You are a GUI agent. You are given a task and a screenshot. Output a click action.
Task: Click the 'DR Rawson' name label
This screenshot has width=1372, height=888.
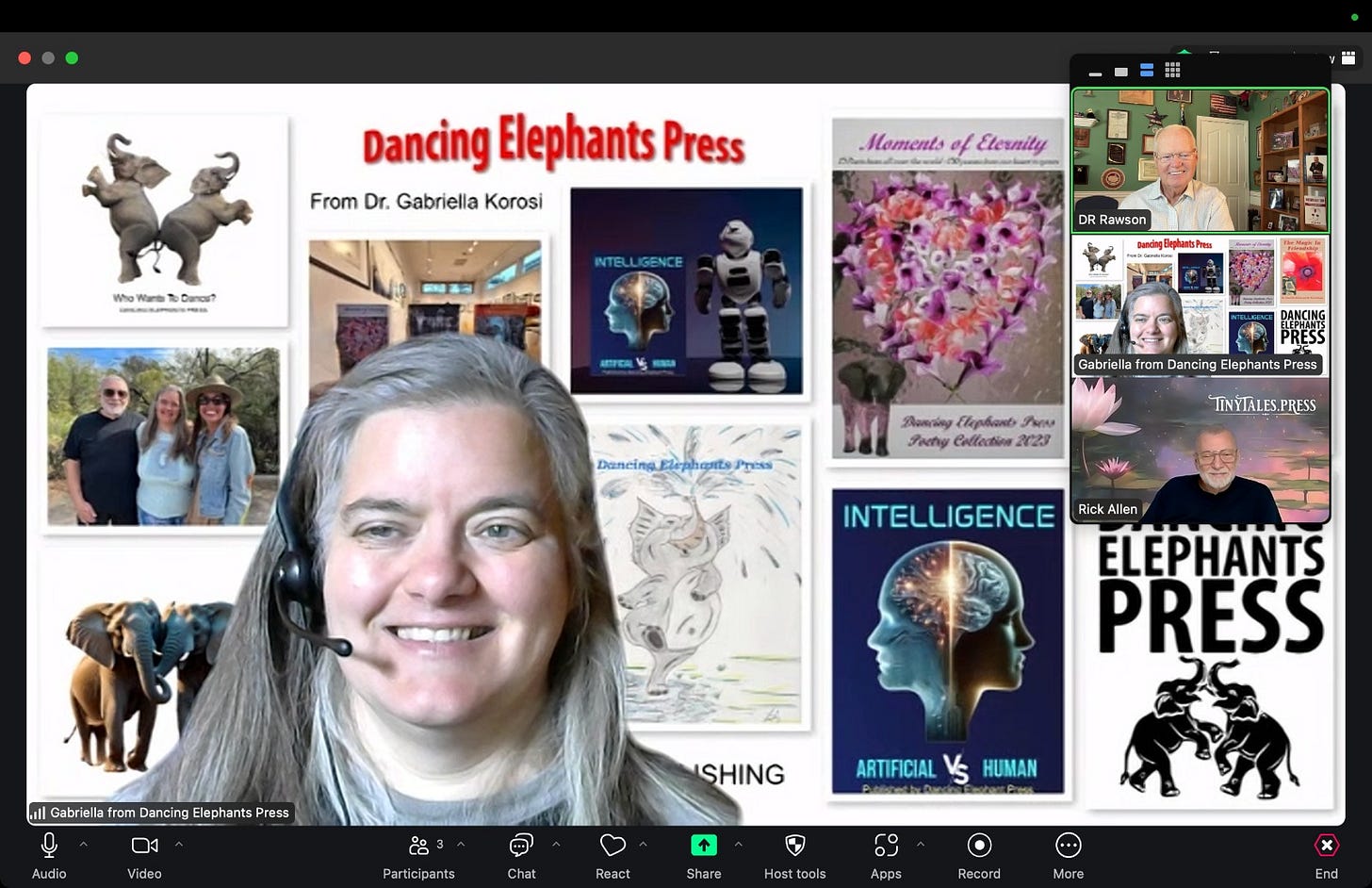1112,220
